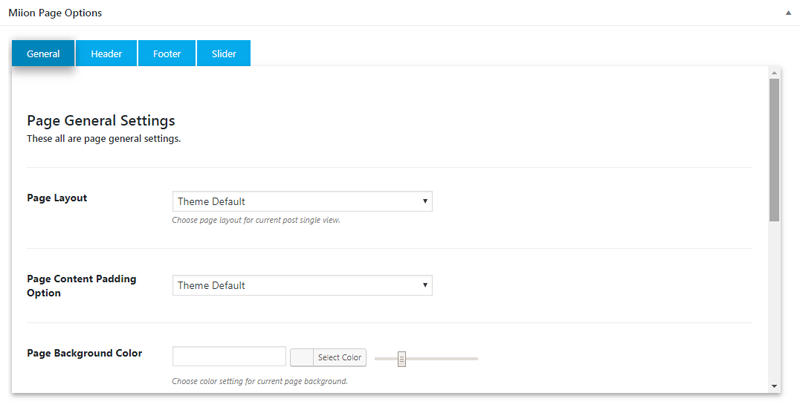Viewport: 800px width, 416px height.
Task: Select the Footer tab
Action: coord(167,54)
